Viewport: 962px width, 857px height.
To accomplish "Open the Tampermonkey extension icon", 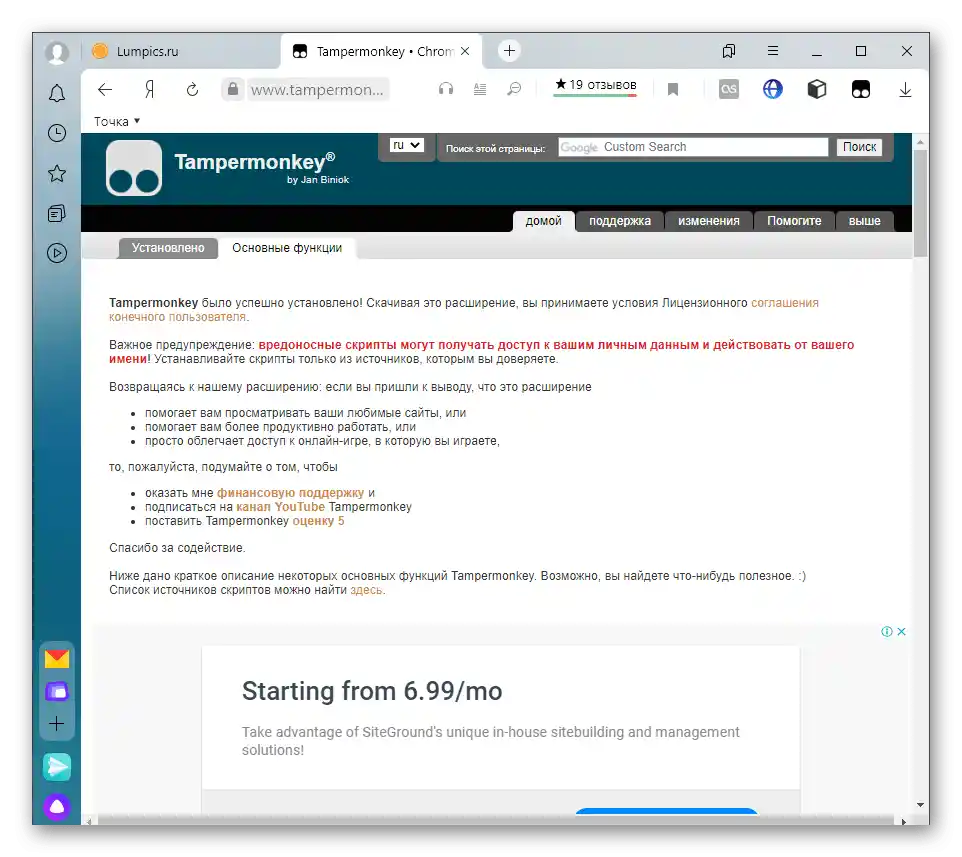I will tap(861, 89).
